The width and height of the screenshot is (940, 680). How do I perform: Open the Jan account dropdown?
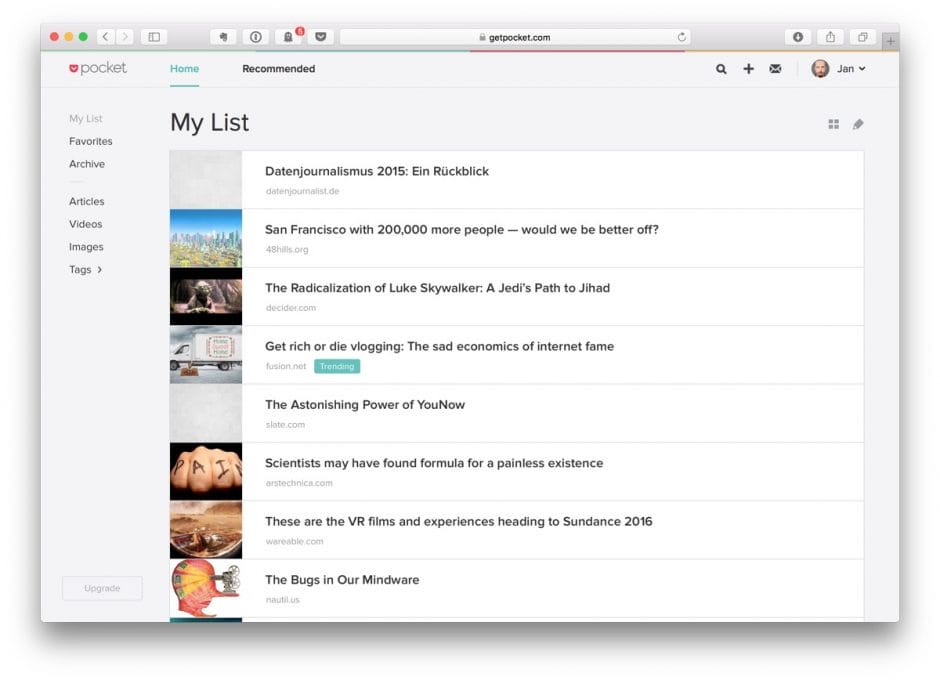point(838,69)
